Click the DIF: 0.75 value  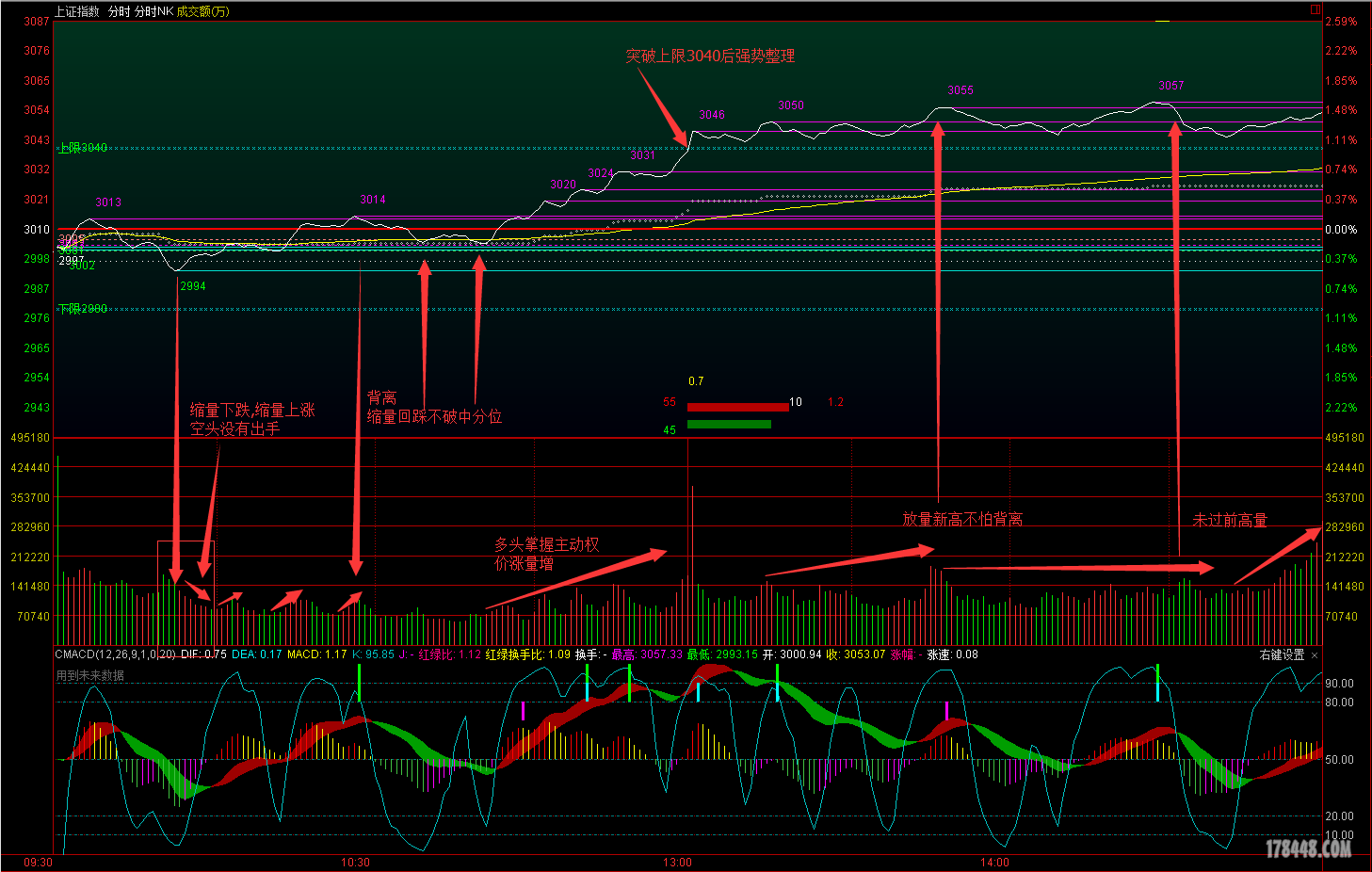point(203,654)
